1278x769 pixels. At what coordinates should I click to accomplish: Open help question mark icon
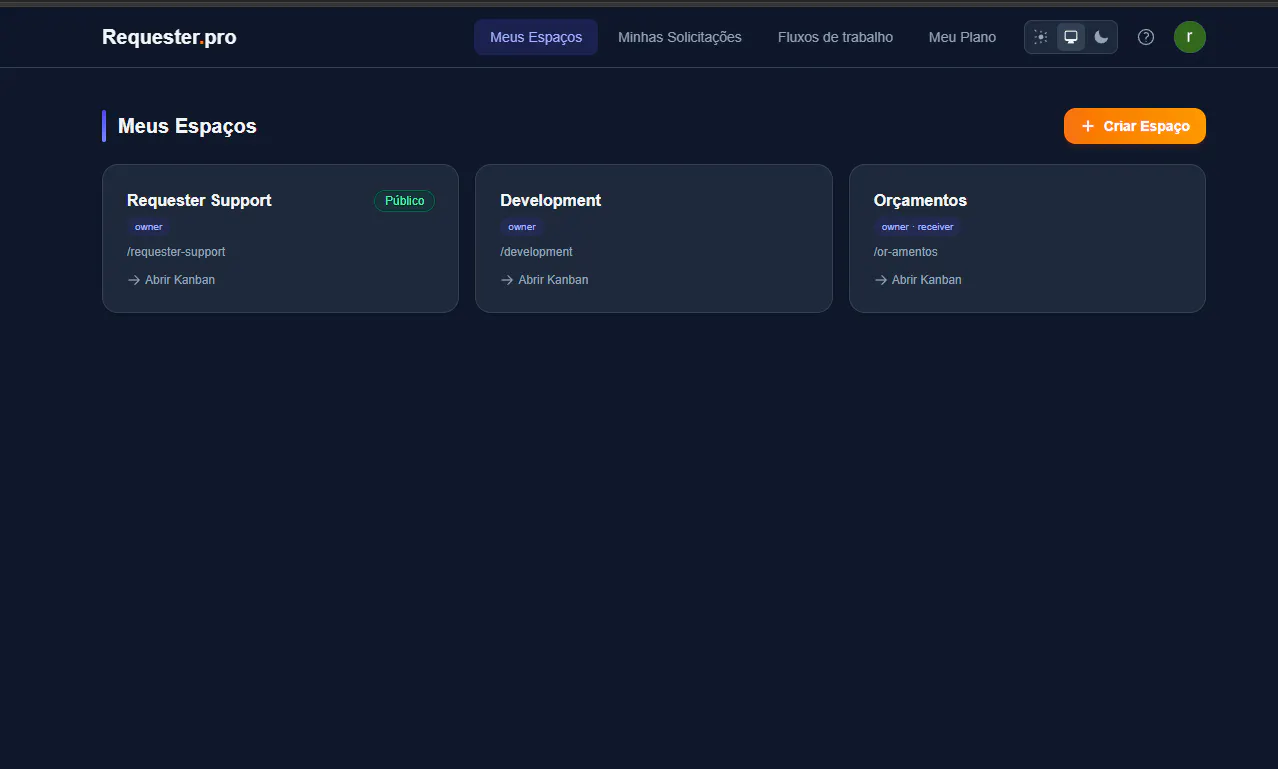click(1146, 37)
